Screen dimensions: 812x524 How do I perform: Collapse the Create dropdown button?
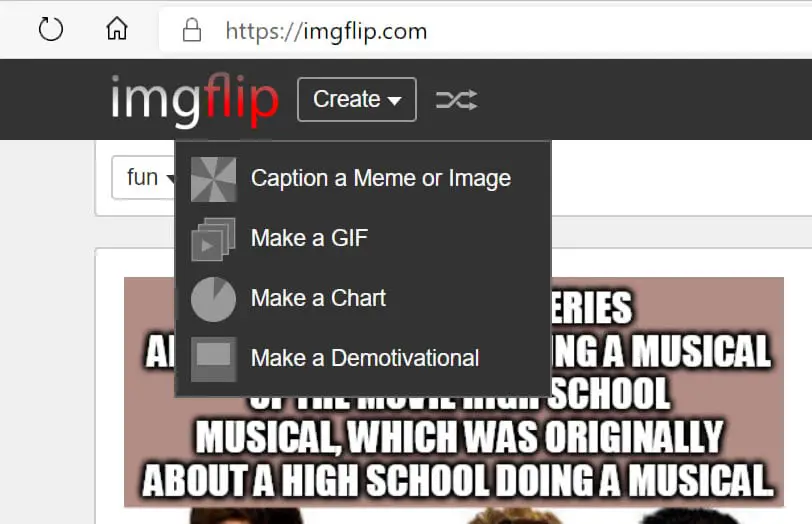[x=357, y=99]
